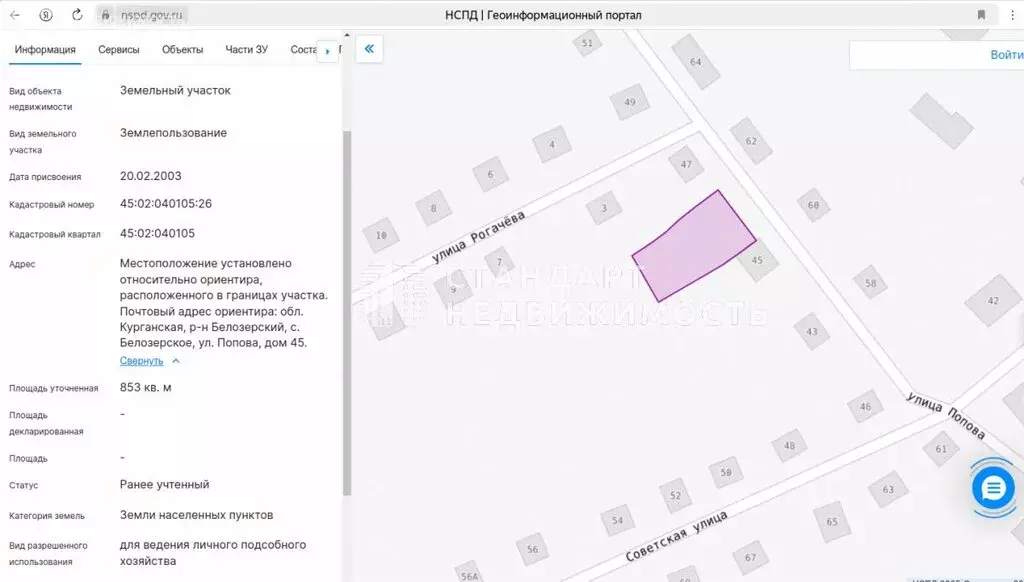The width and height of the screenshot is (1024, 582).
Task: Select cadastral number 45:02:040105:26
Action: click(x=166, y=204)
